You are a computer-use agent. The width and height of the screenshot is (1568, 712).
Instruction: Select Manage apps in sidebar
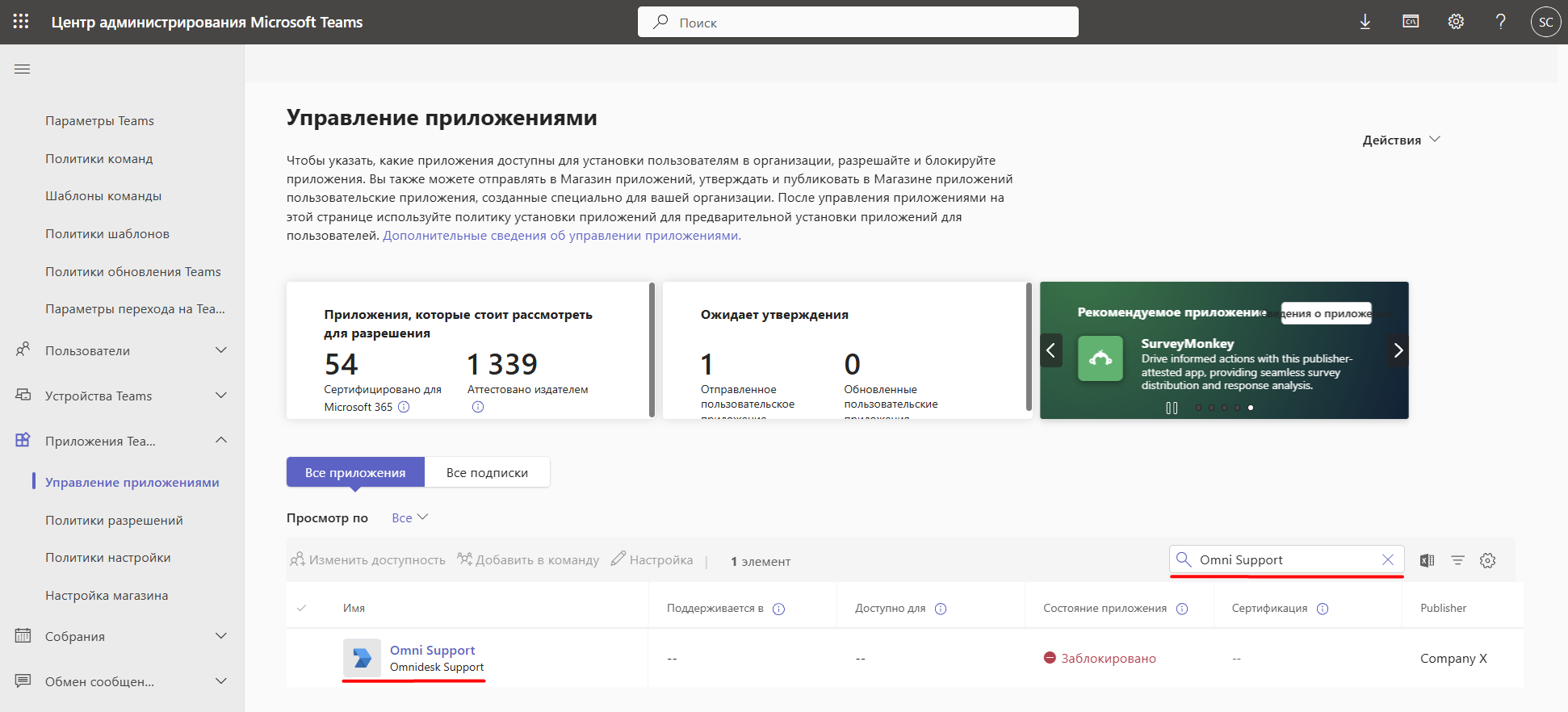[x=132, y=483]
